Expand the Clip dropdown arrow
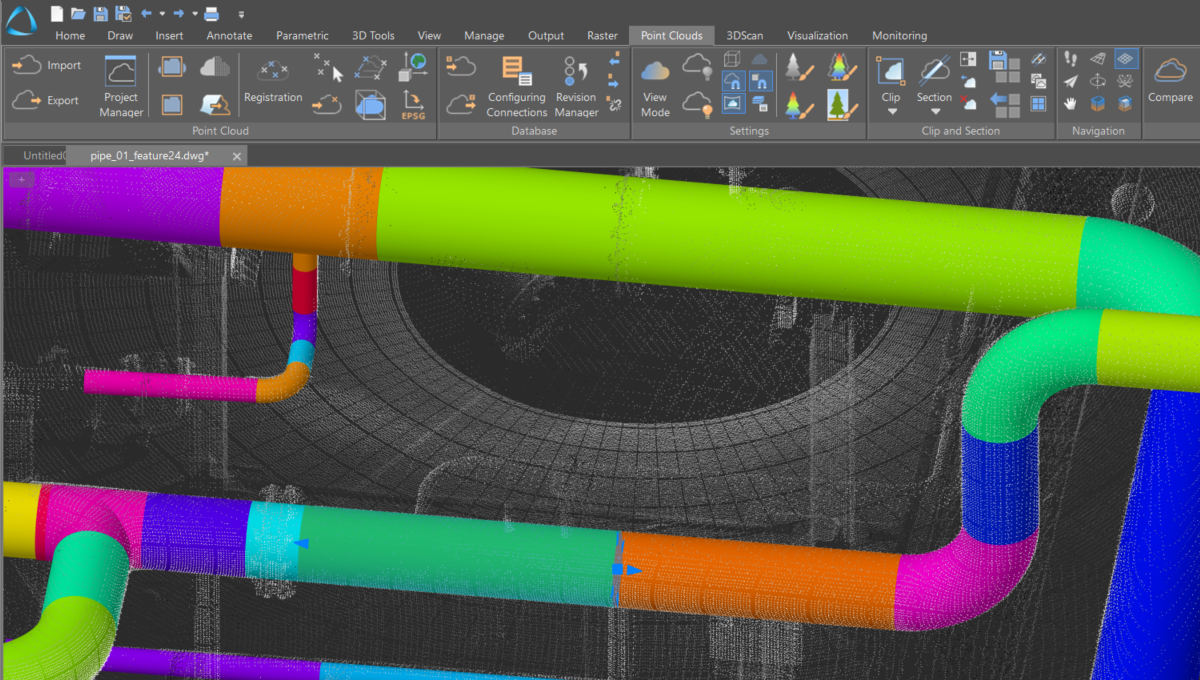The height and width of the screenshot is (680, 1200). click(x=892, y=111)
